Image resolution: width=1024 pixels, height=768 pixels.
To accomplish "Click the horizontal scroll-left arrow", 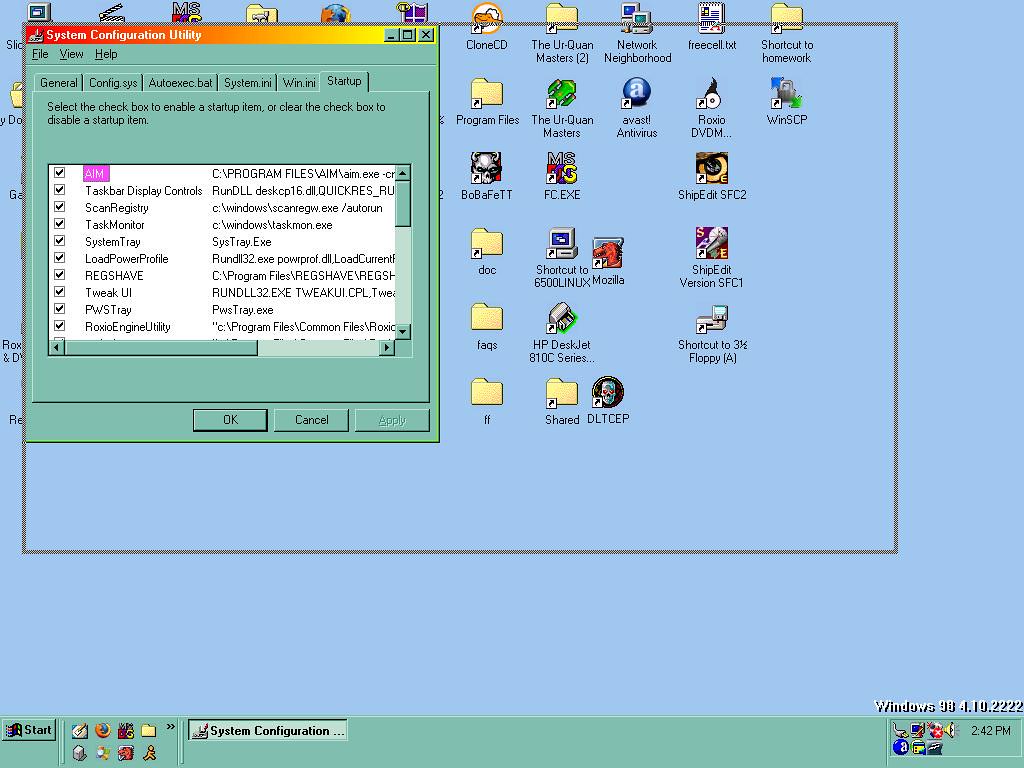I will pyautogui.click(x=57, y=347).
